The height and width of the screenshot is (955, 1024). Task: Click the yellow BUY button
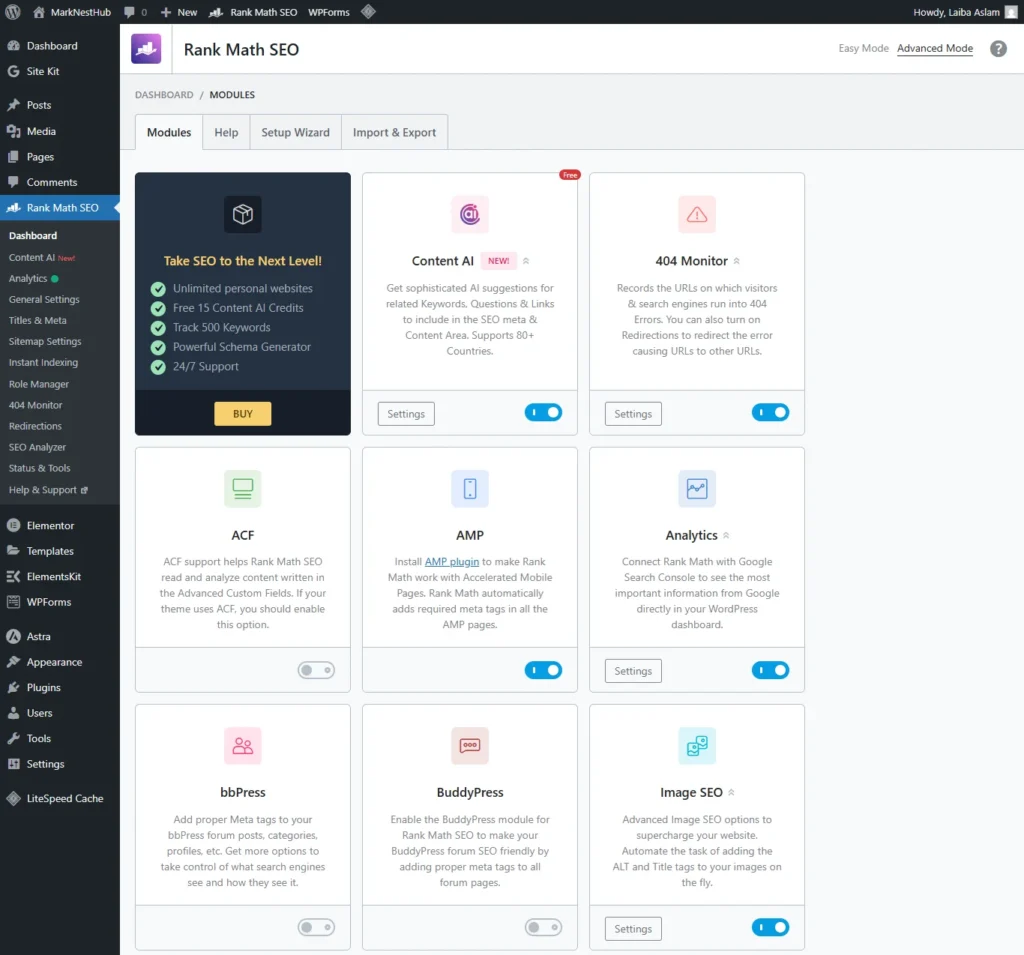click(242, 413)
